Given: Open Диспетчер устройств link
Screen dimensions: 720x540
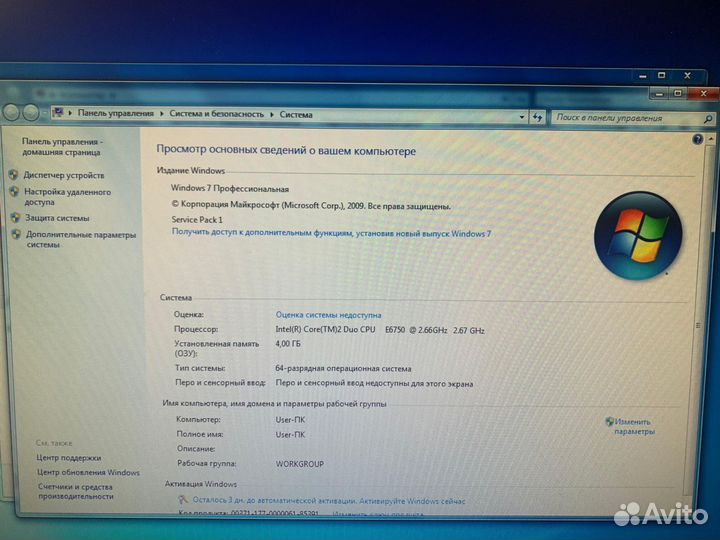Looking at the screenshot, I should click(64, 175).
